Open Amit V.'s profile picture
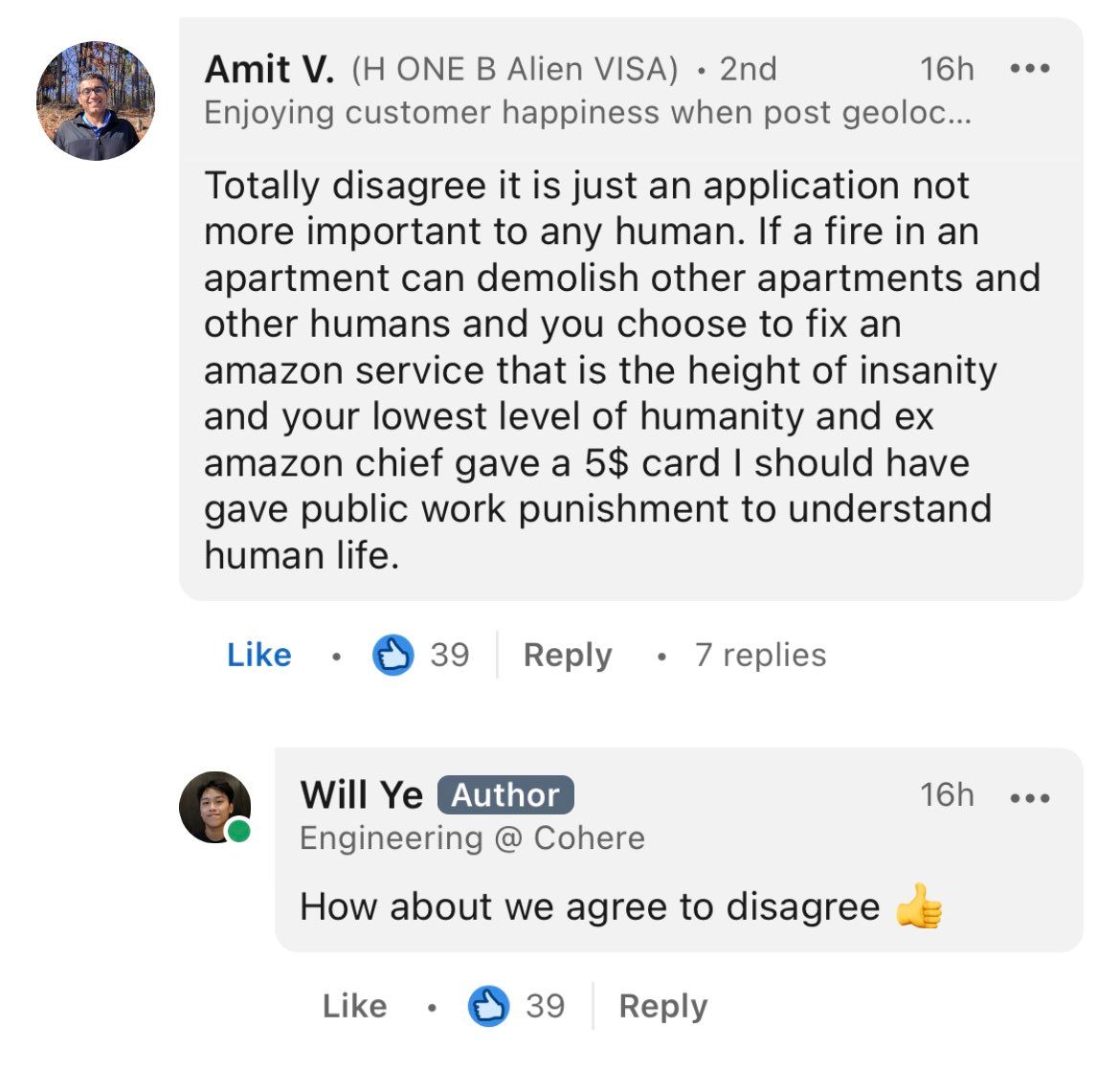This screenshot has height=1071, width=1120. coord(96,100)
